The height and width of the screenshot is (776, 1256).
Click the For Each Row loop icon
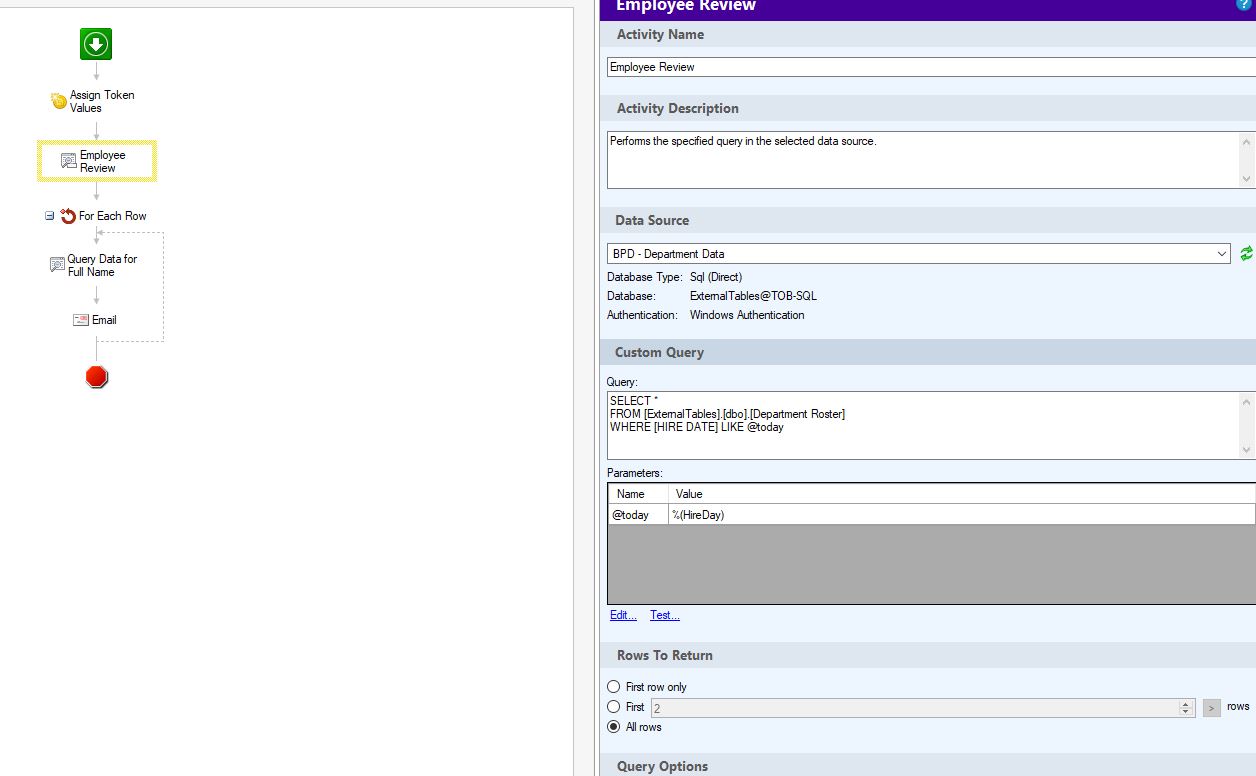pyautogui.click(x=68, y=216)
